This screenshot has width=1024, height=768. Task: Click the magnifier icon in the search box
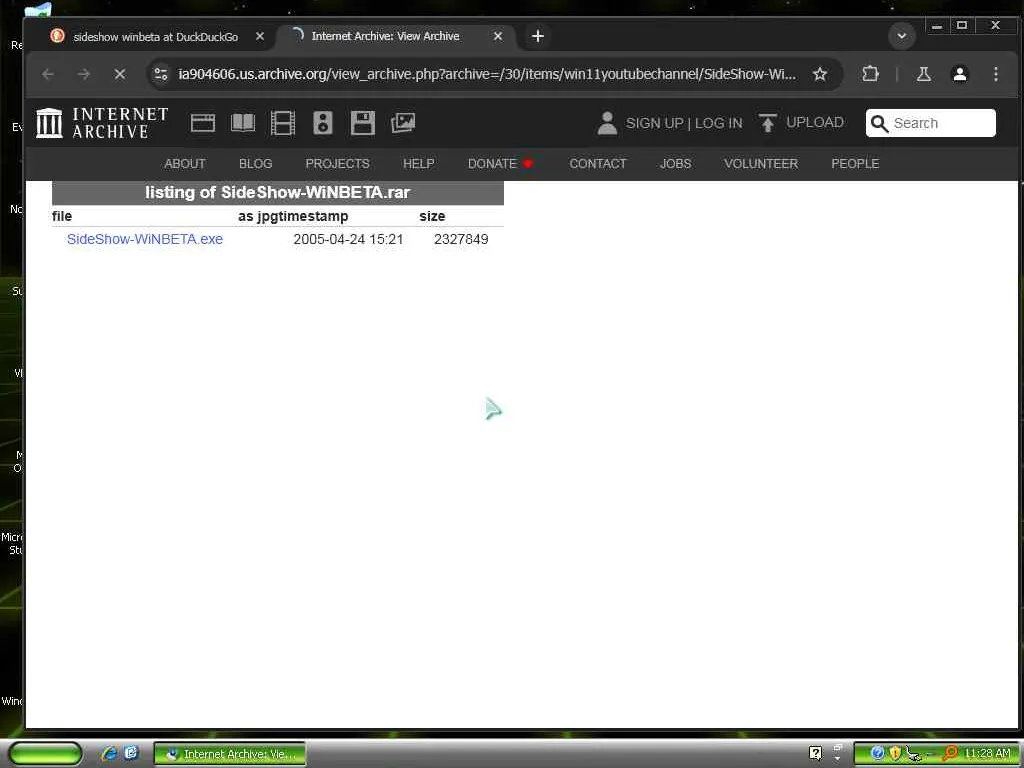point(880,123)
